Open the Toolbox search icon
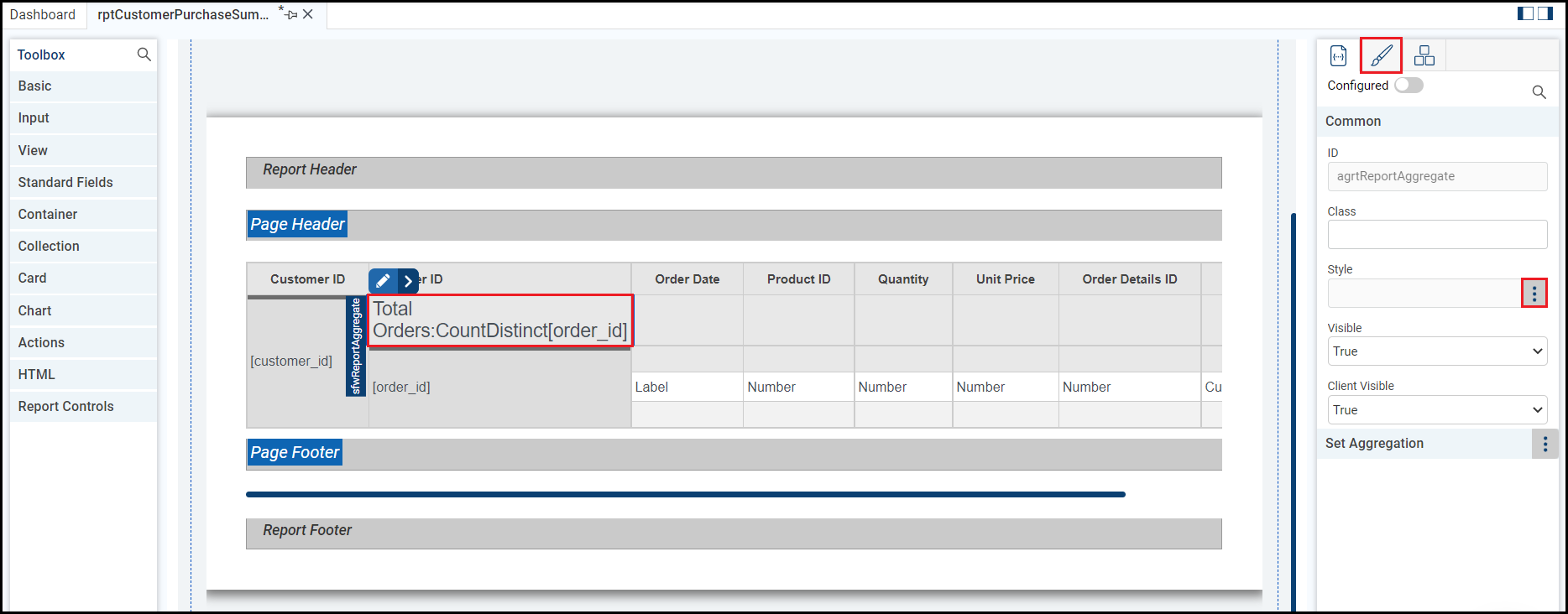Viewport: 1568px width, 614px height. (x=144, y=55)
